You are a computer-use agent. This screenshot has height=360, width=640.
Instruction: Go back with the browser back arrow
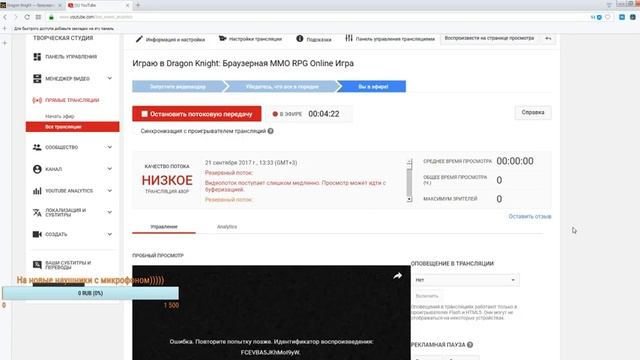tap(5, 17)
